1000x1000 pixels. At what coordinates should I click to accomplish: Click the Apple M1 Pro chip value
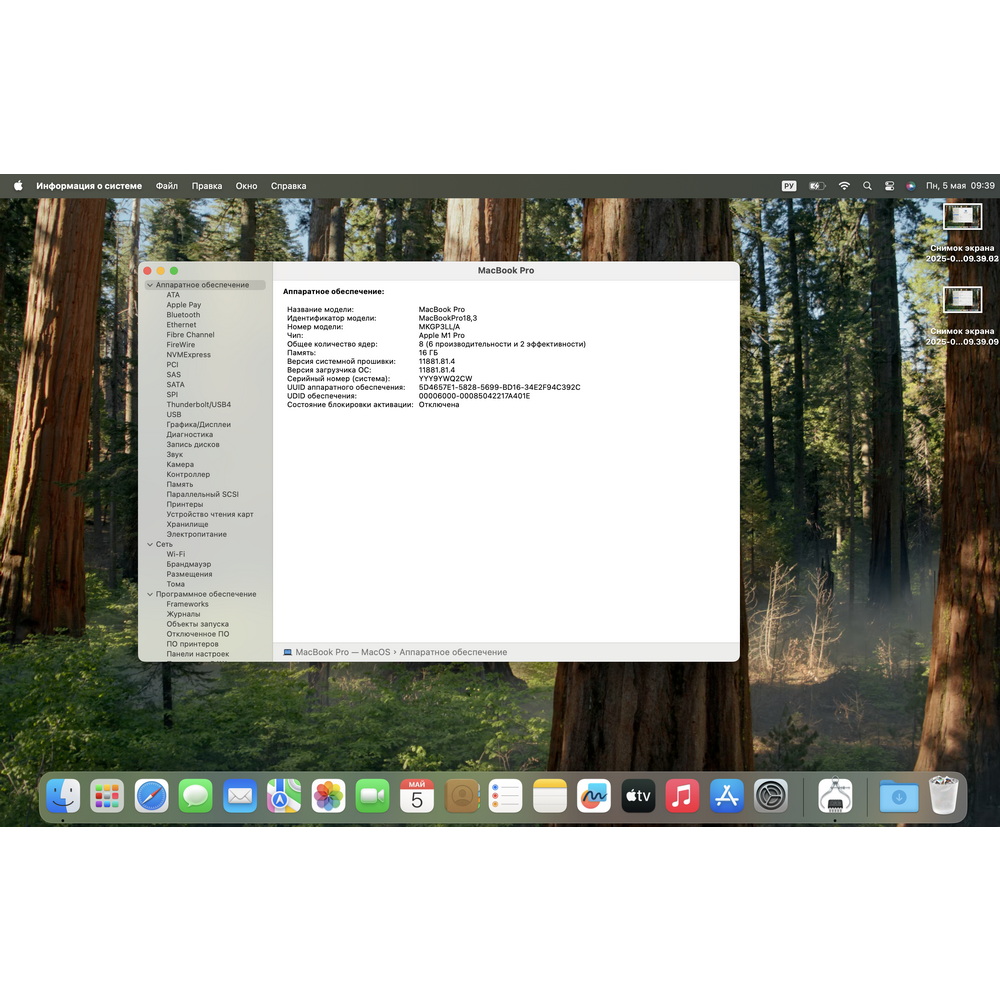(x=441, y=335)
